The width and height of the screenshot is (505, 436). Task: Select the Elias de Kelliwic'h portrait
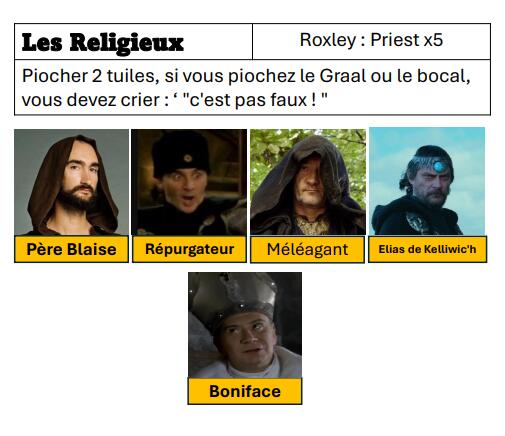point(427,181)
